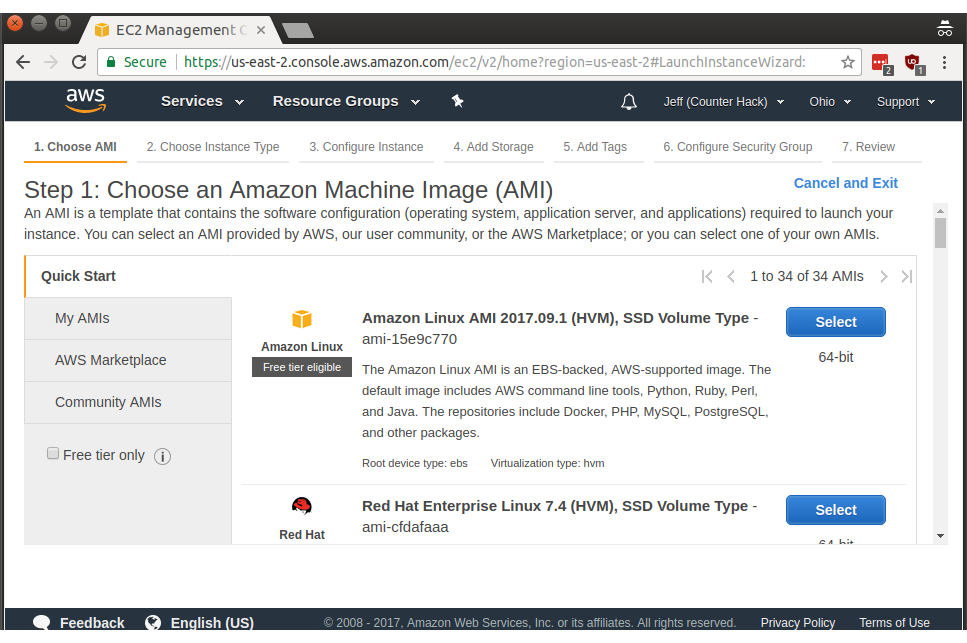967x643 pixels.
Task: Open the pin shortcuts icon in navbar
Action: pyautogui.click(x=457, y=101)
